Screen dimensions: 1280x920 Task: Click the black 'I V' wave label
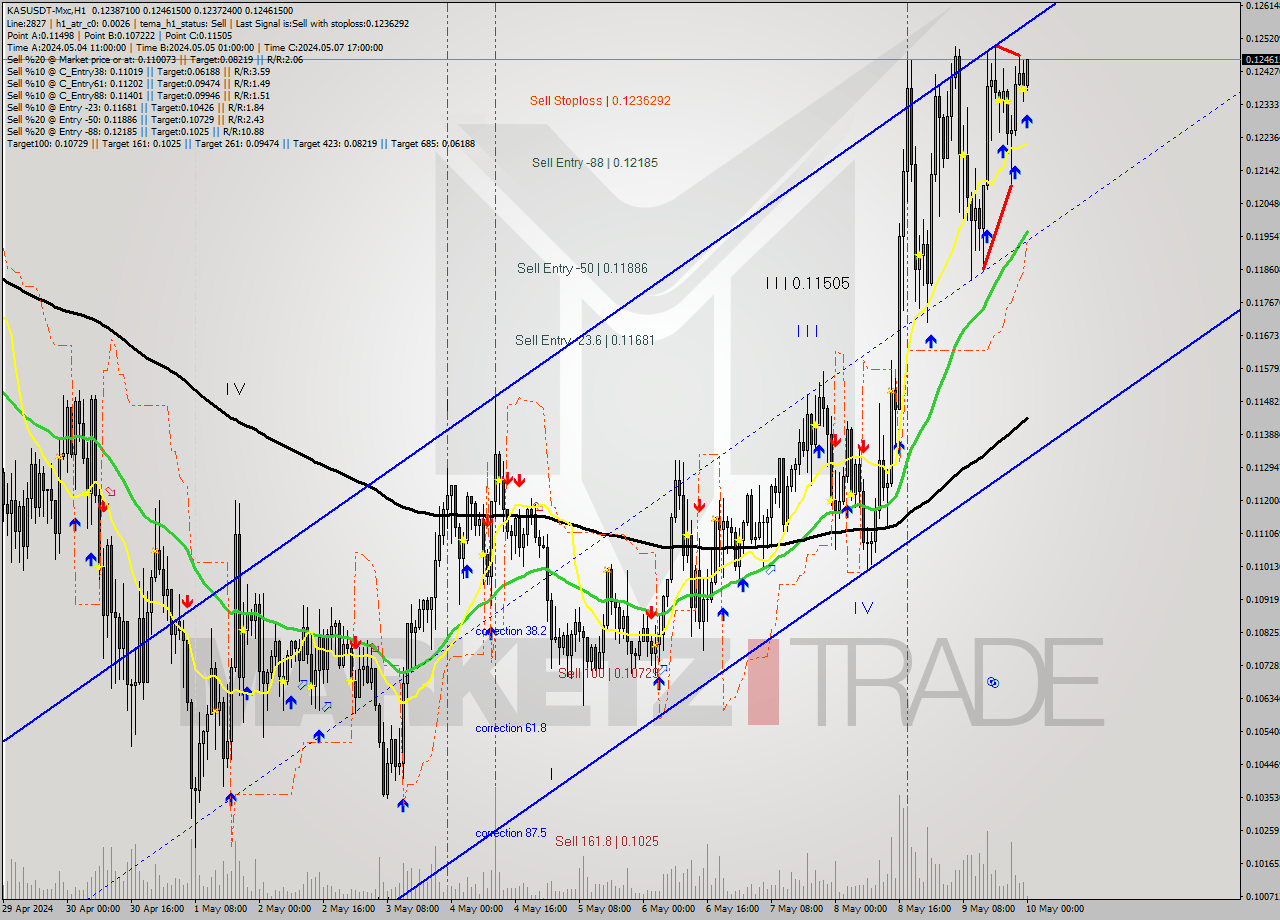pos(235,389)
